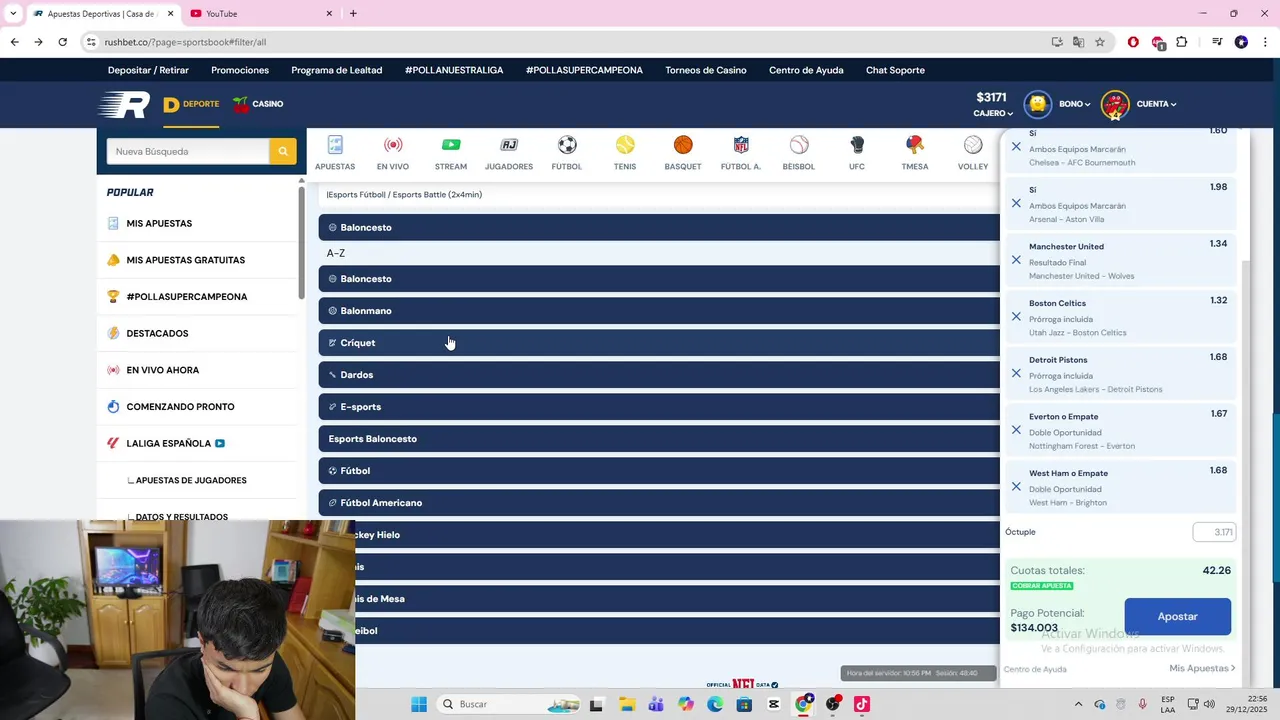The image size is (1280, 720).
Task: Expand the Baloncesto row under A-Z
Action: click(x=659, y=279)
